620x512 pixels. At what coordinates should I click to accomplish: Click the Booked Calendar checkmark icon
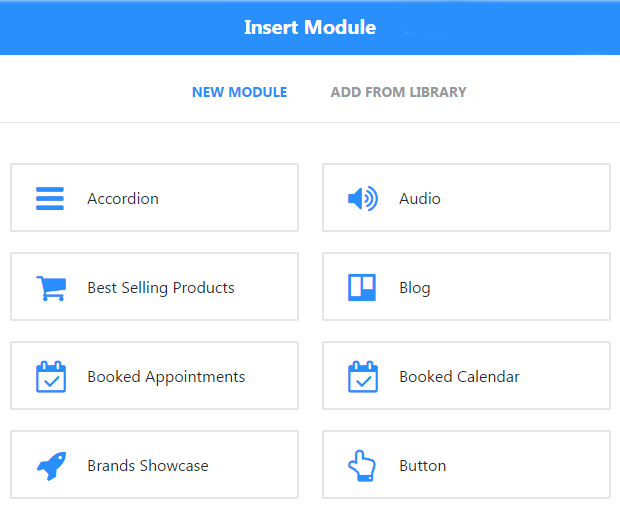coord(363,377)
